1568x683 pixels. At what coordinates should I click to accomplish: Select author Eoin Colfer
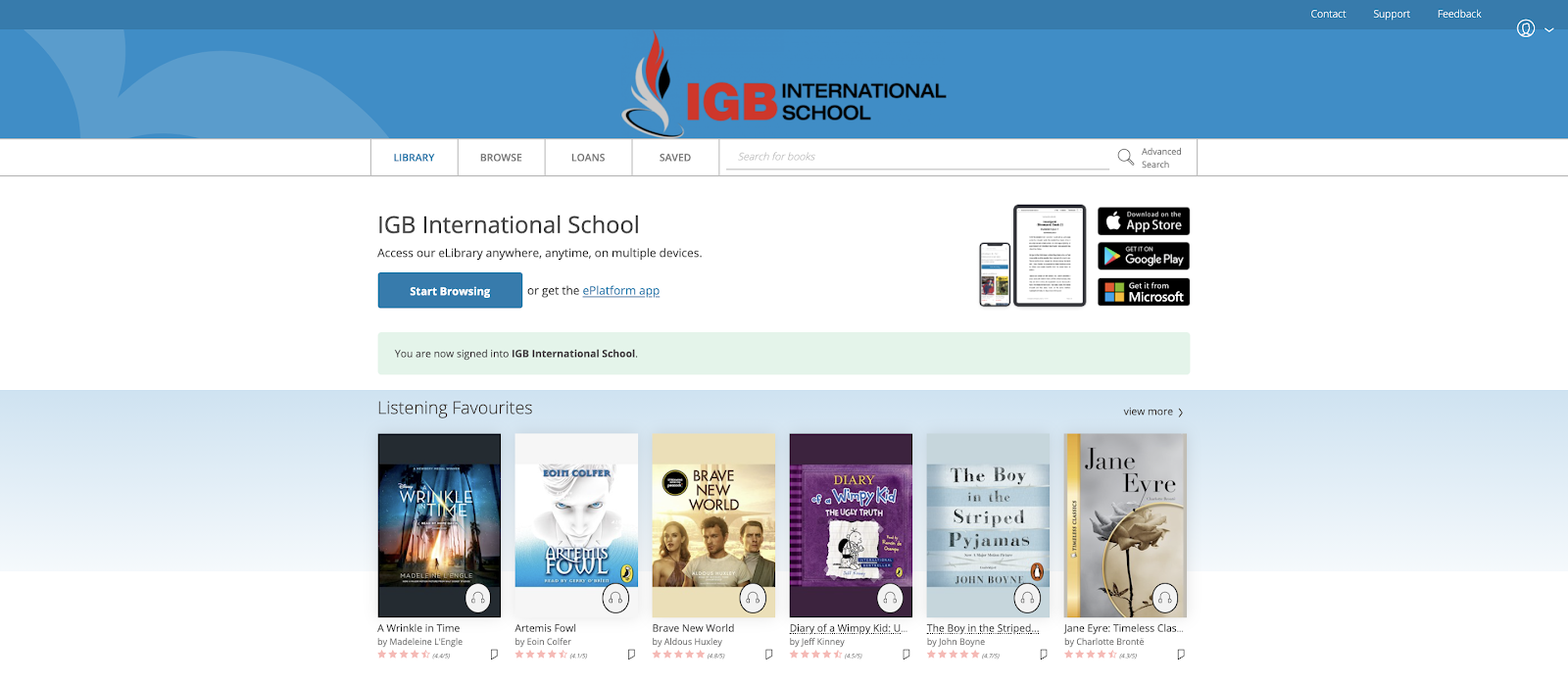(x=549, y=642)
